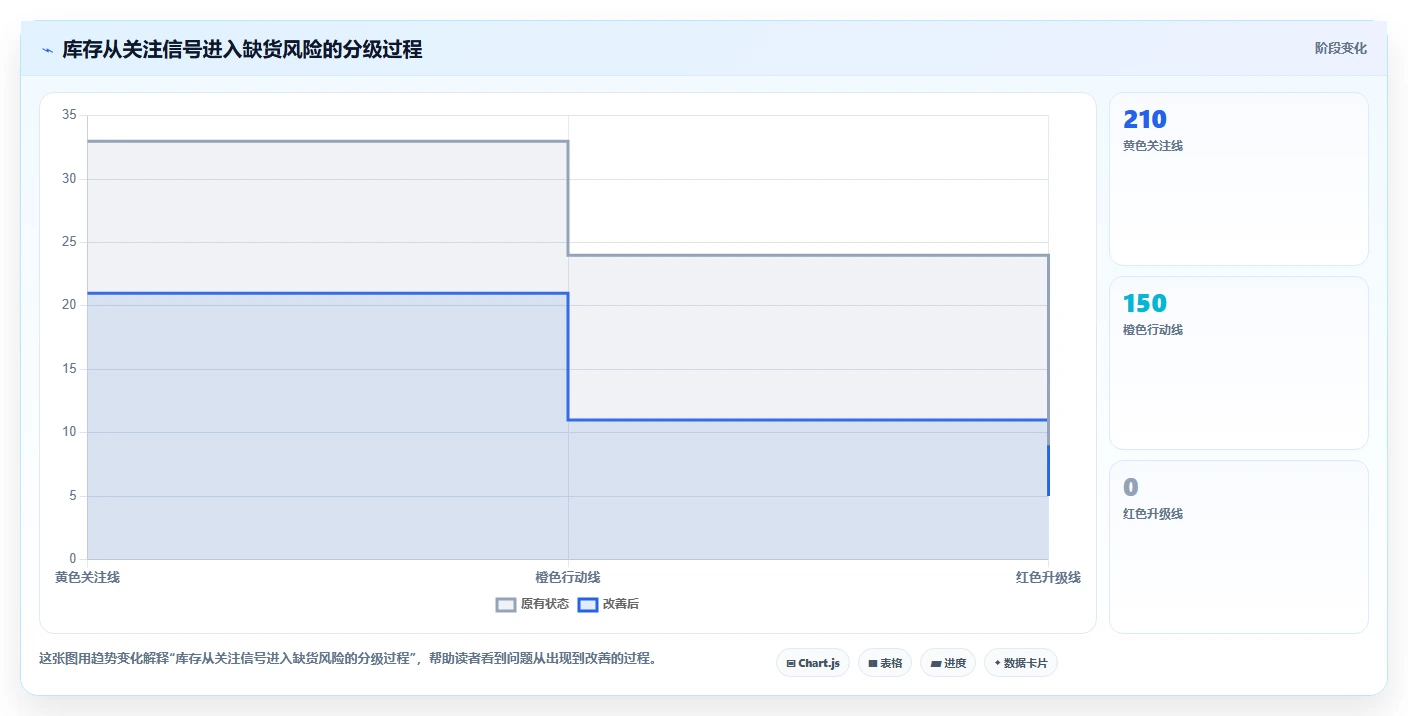Image resolution: width=1408 pixels, height=716 pixels.
Task: Select the 红色升级线 card showing 0
Action: [x=1238, y=547]
